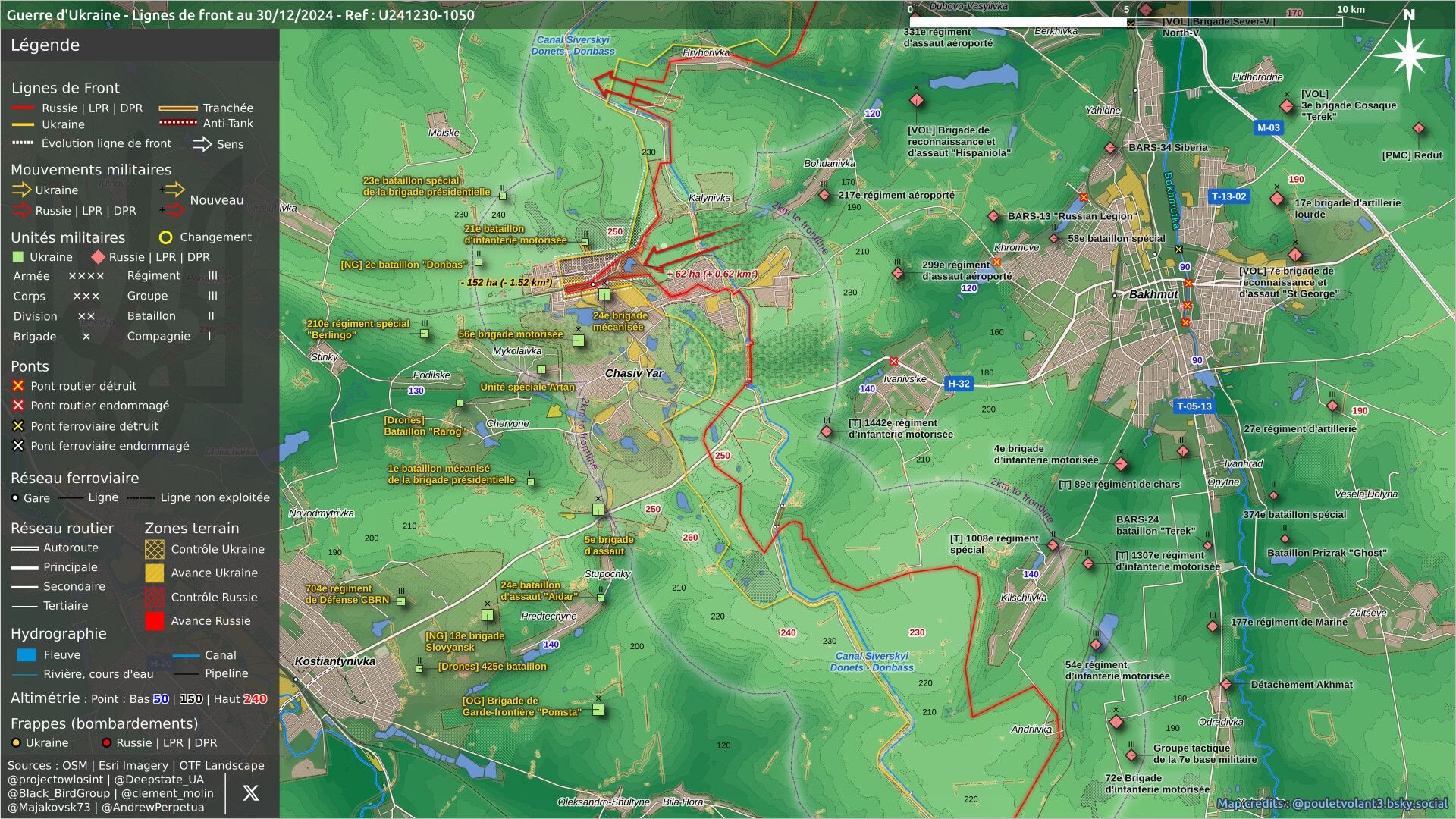Click the map title with reference U241230-1050
Image resolution: width=1456 pixels, height=819 pixels.
[x=240, y=15]
